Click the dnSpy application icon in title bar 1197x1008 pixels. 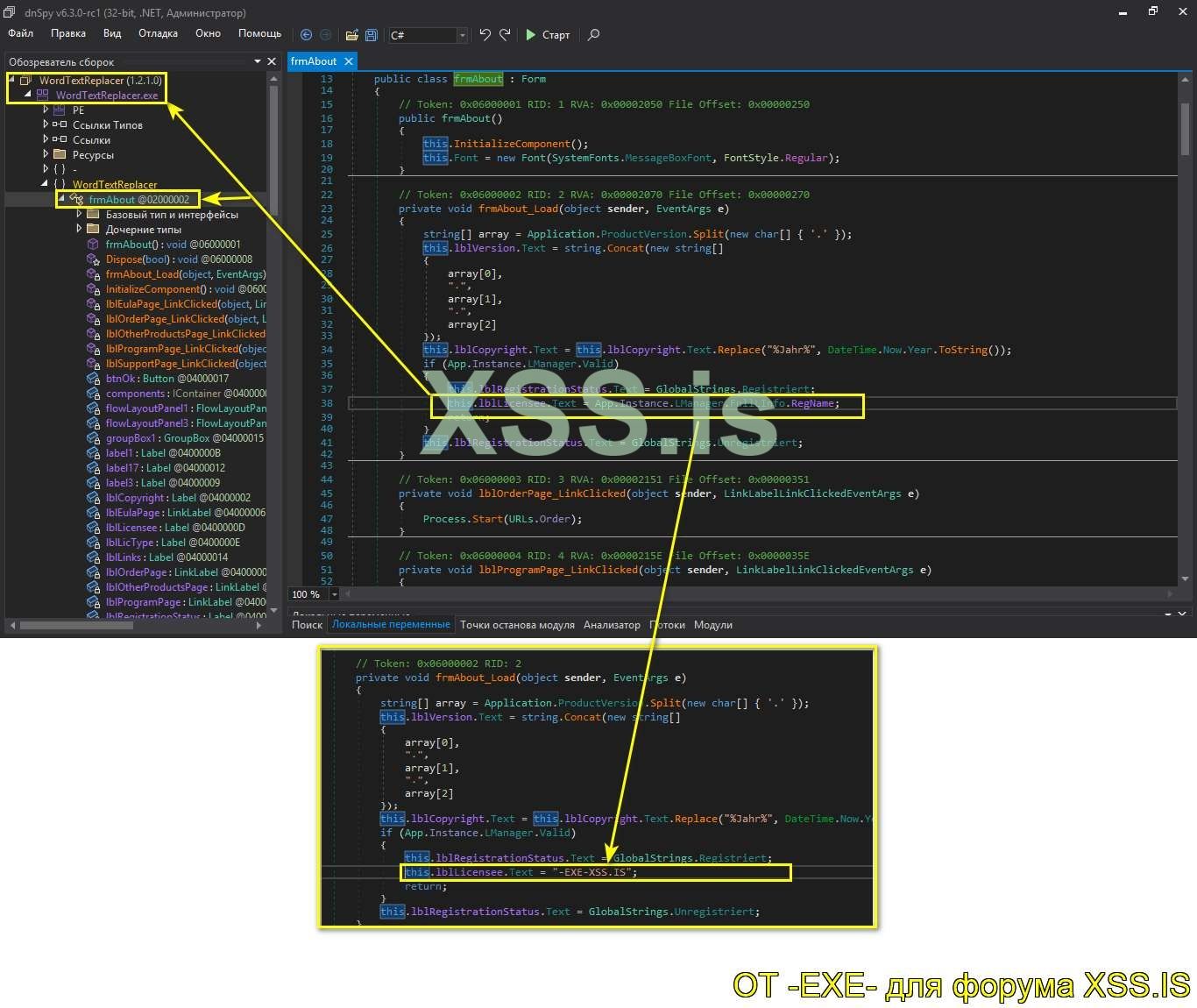coord(10,12)
